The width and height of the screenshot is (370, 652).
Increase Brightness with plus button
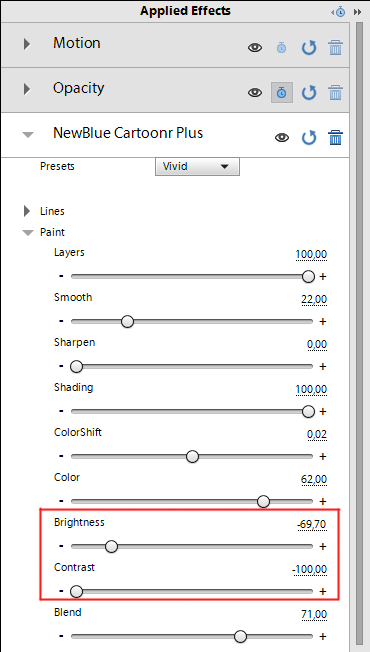click(x=323, y=546)
